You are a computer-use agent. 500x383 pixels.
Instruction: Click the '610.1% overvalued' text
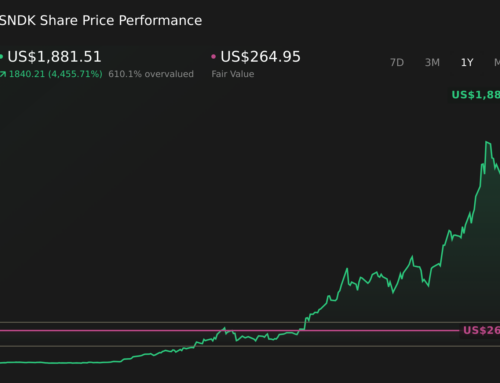pos(151,74)
